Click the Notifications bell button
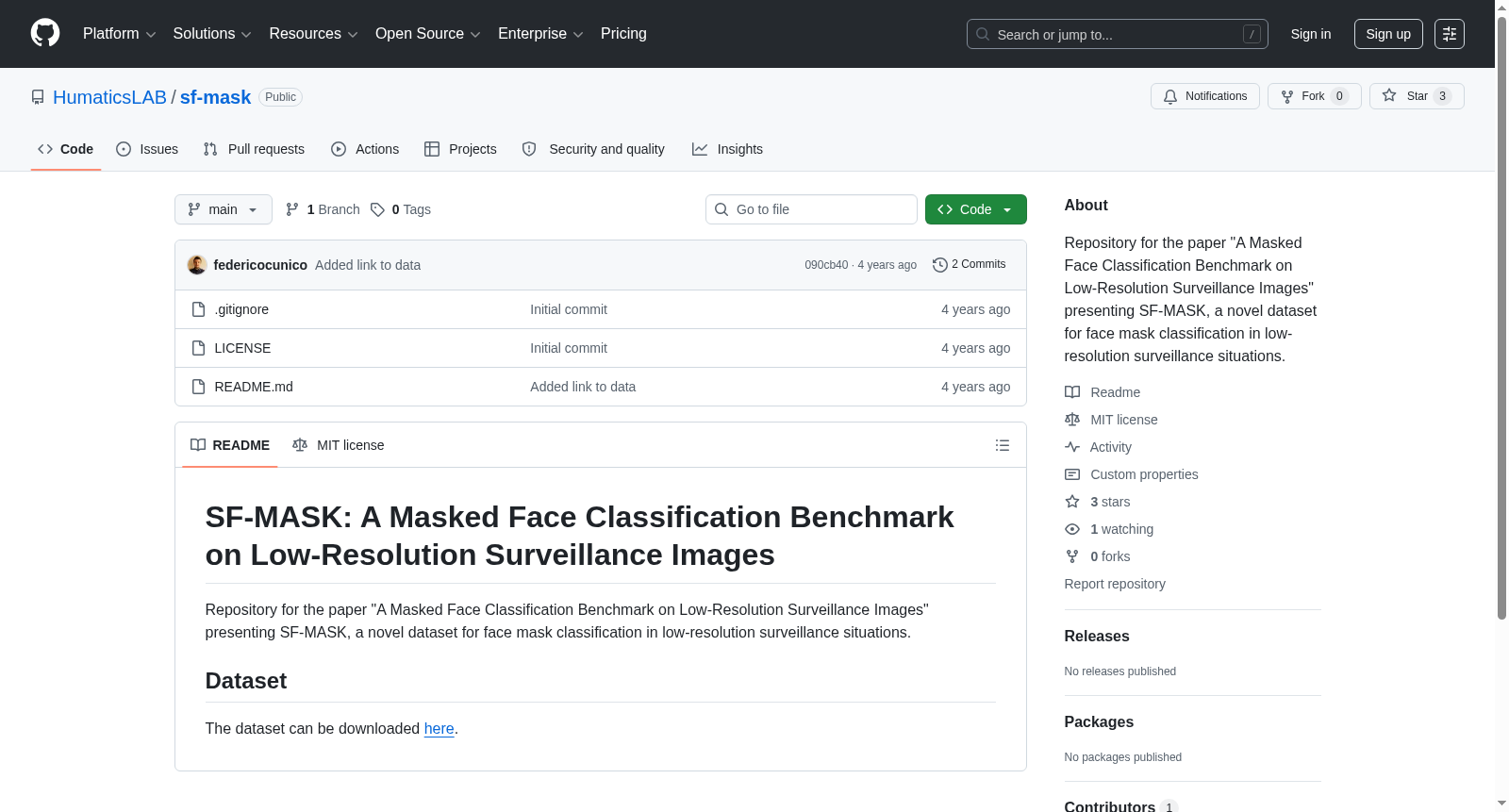Viewport: 1509px width, 812px height. [x=1204, y=96]
